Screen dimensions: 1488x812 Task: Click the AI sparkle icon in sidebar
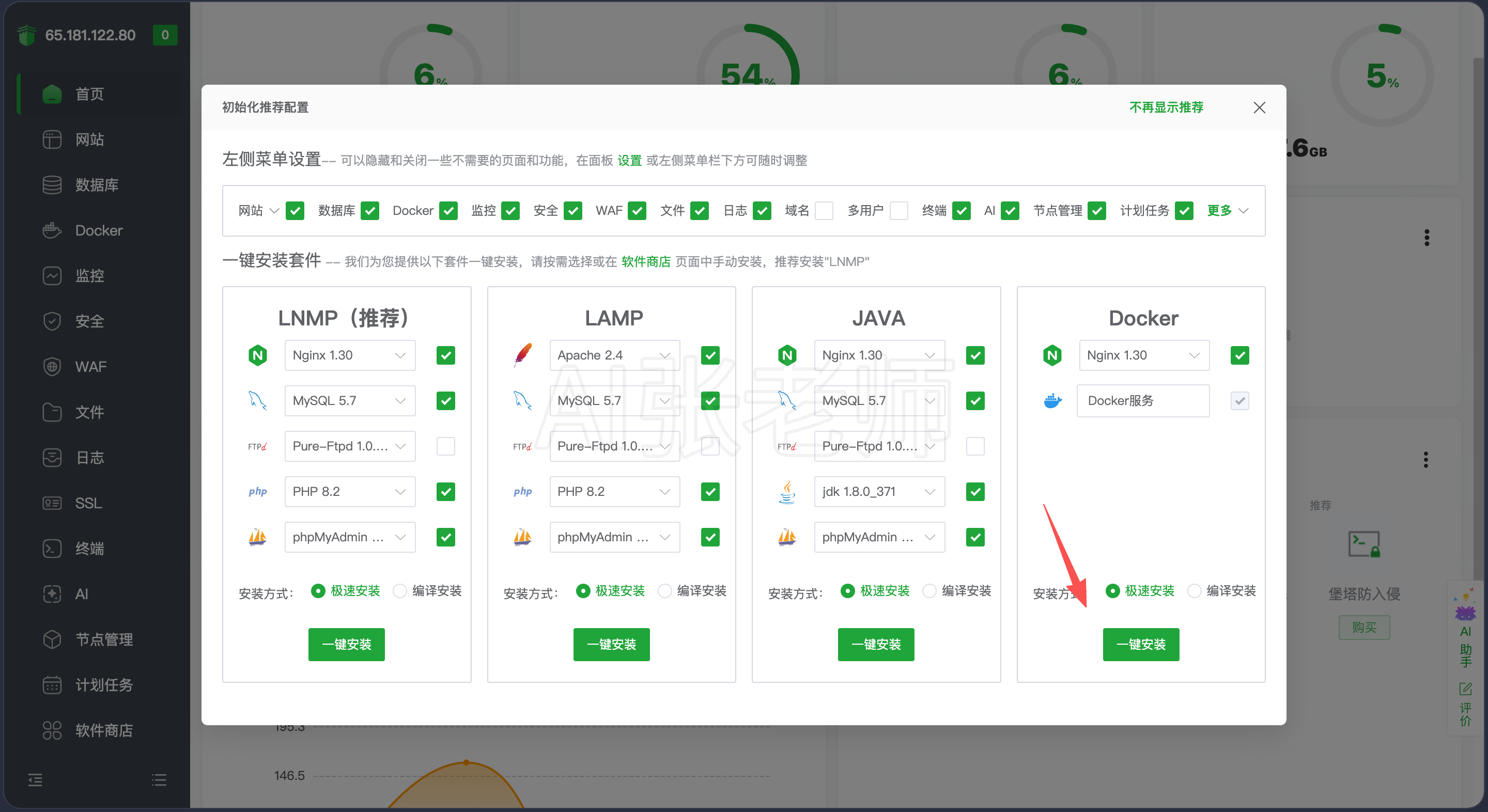52,594
